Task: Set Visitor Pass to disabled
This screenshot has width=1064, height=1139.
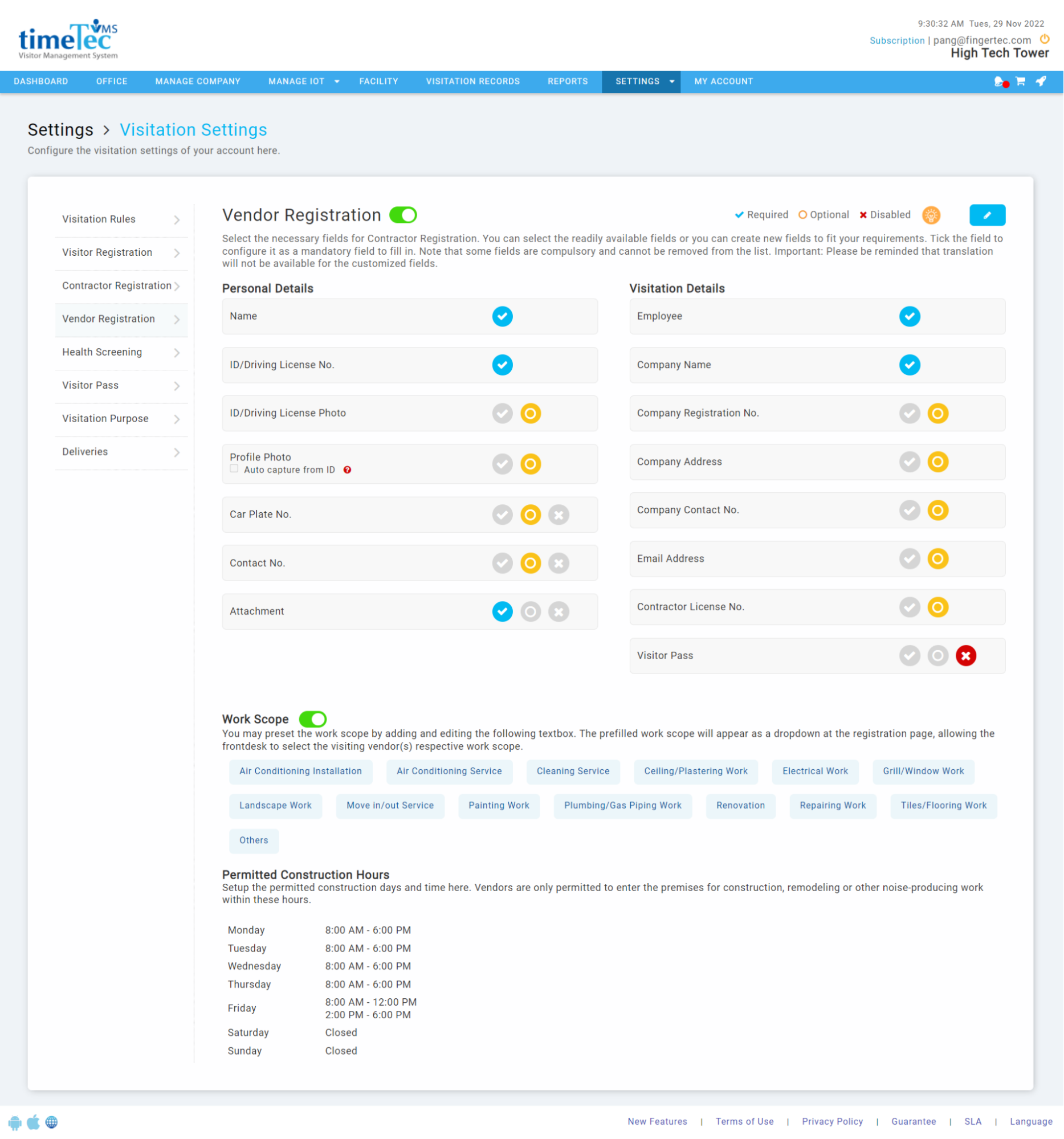Action: pos(965,655)
